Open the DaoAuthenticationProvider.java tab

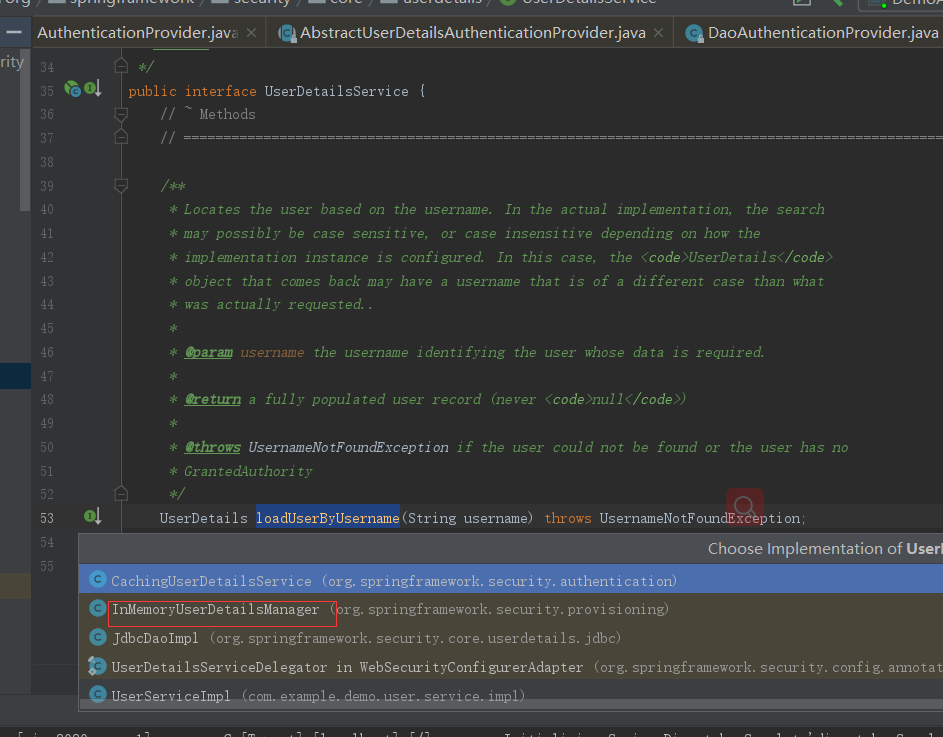823,32
